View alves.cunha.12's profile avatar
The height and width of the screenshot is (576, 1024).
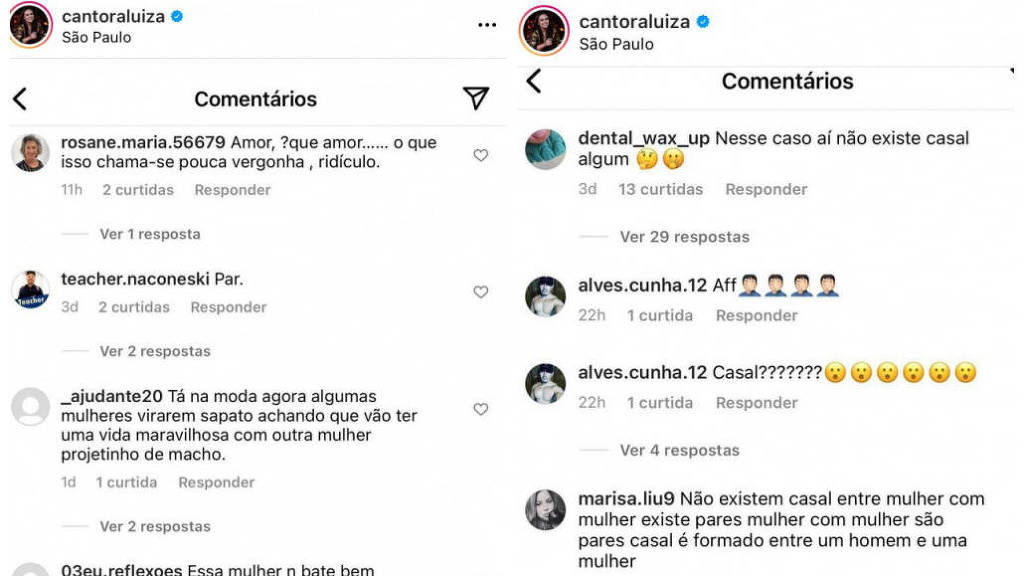point(545,290)
